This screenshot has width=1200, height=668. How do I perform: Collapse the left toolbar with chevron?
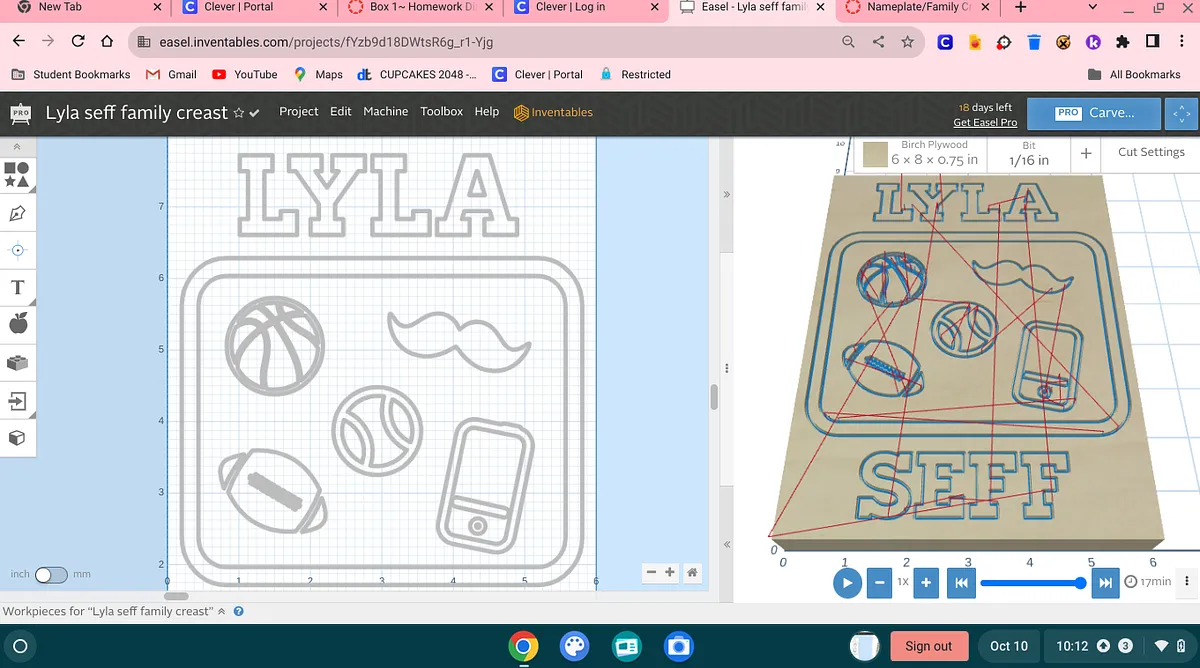click(x=17, y=146)
